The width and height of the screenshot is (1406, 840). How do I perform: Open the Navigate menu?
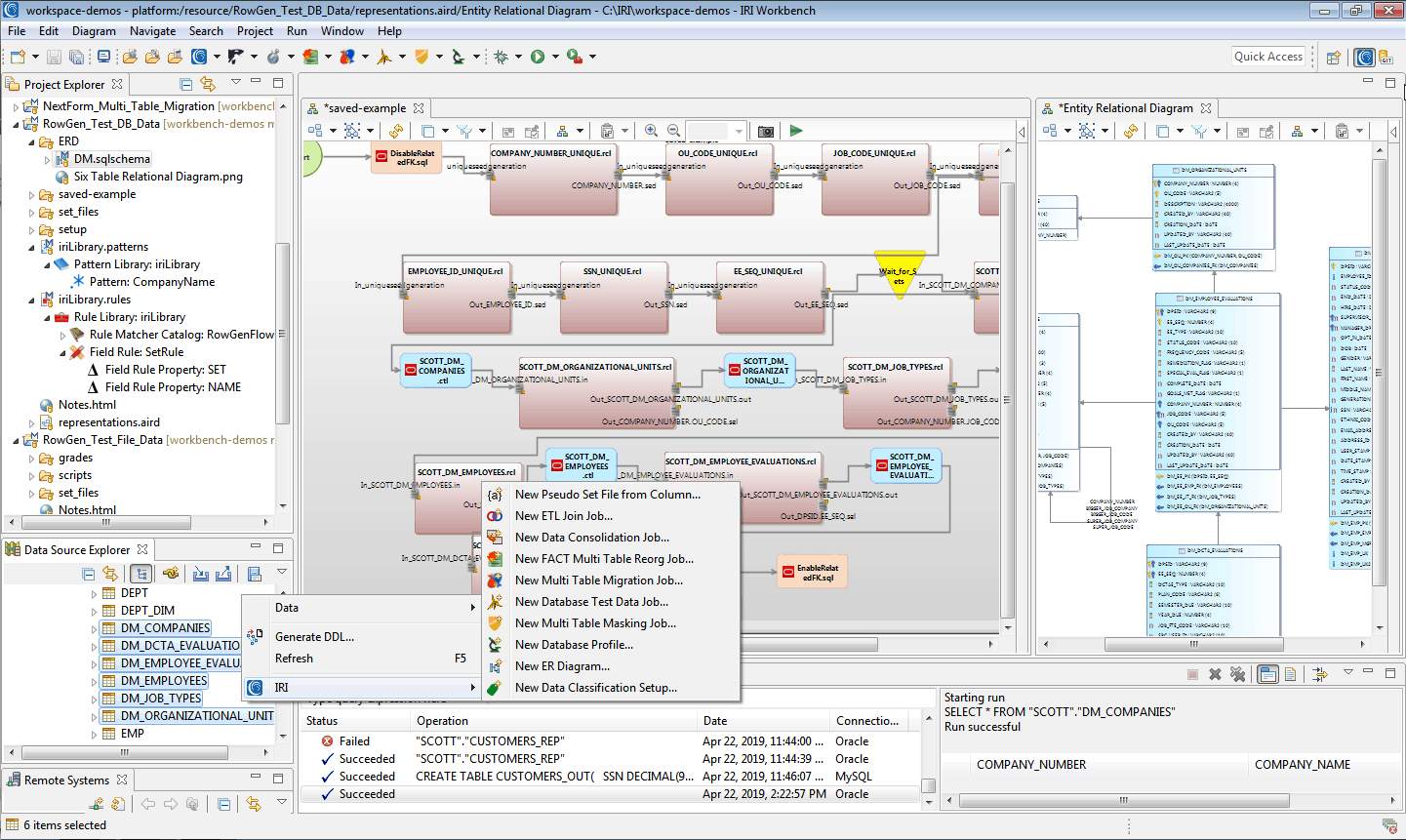[152, 31]
